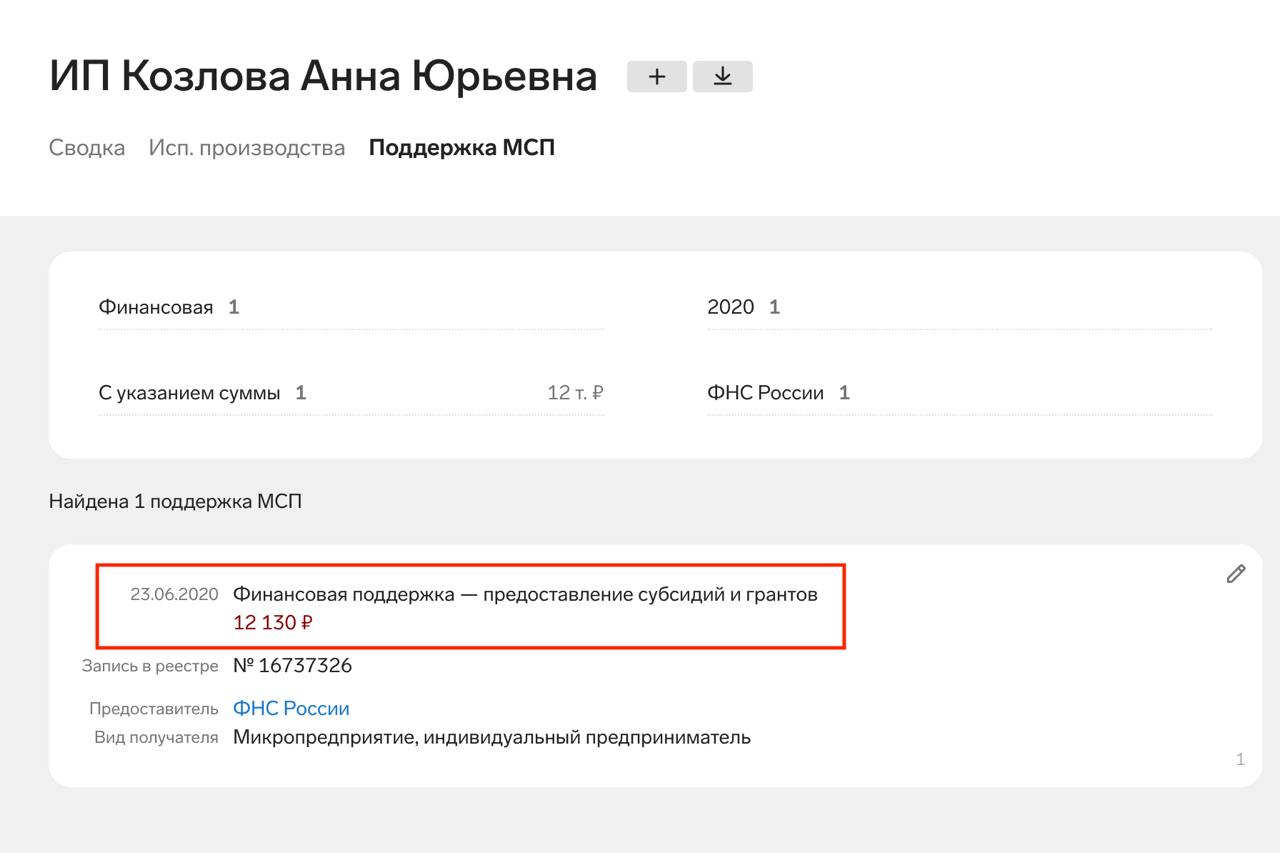Screen dimensions: 1280x853
Task: Click the Микропредприятие recipient type value
Action: coord(491,737)
